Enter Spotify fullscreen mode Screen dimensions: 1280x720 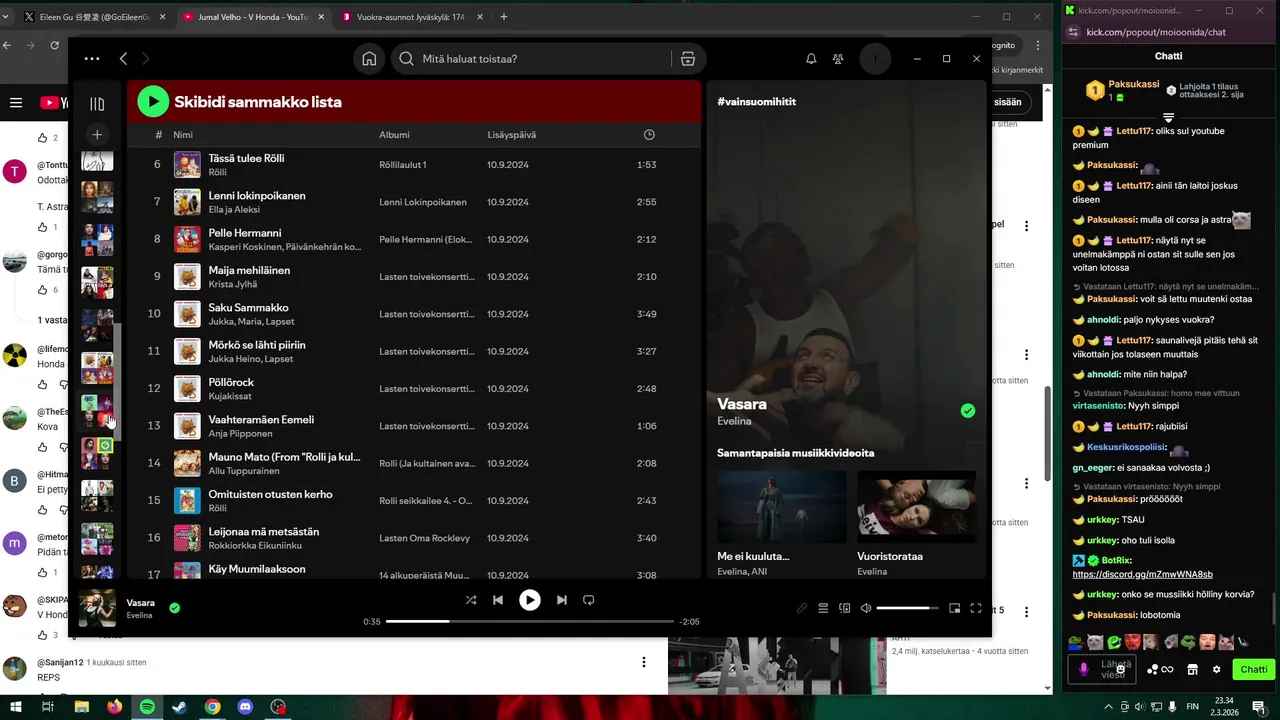pos(976,608)
